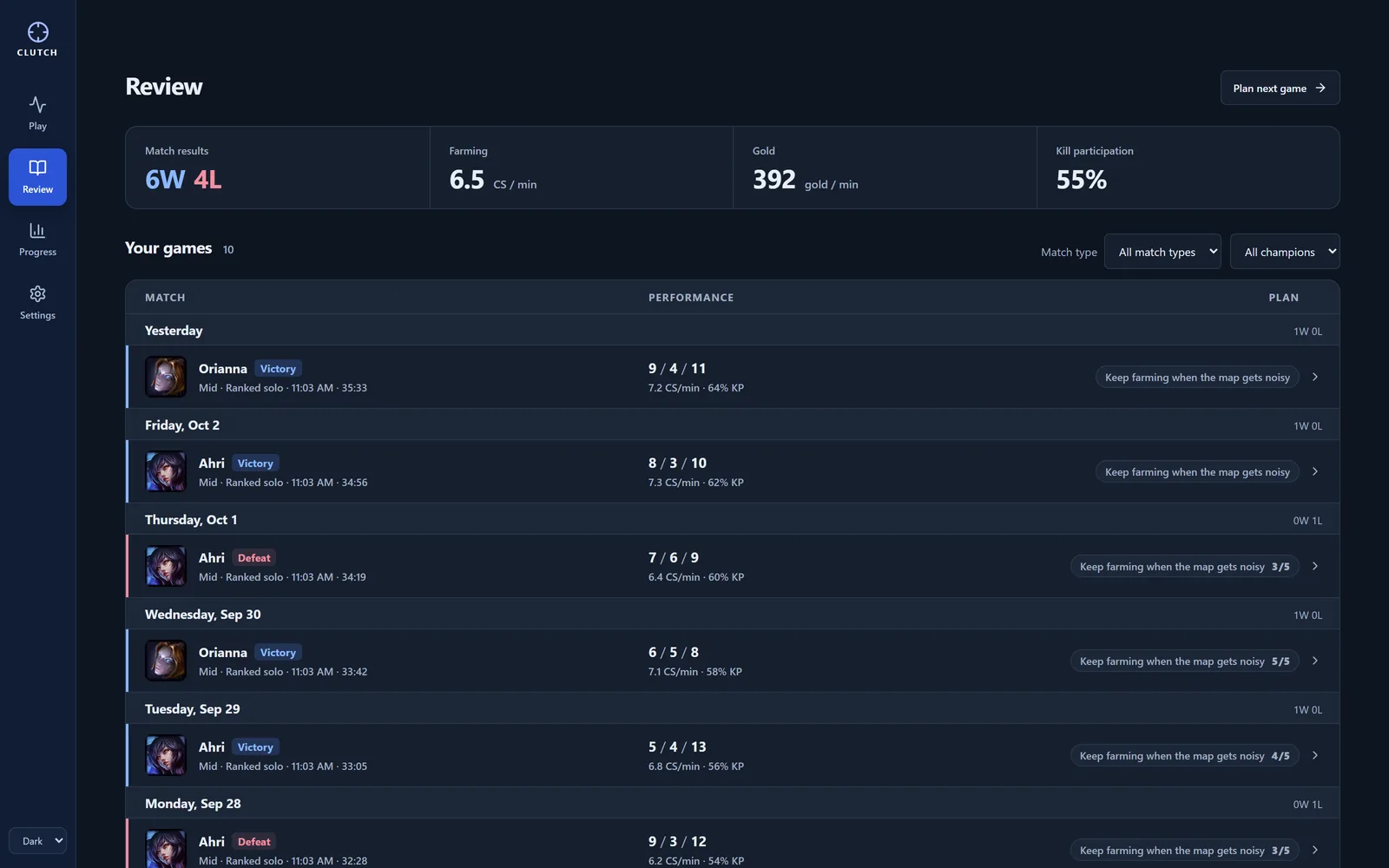Image resolution: width=1389 pixels, height=868 pixels.
Task: Click Orianna portrait in Wednesday Sep 30 match
Action: point(166,661)
